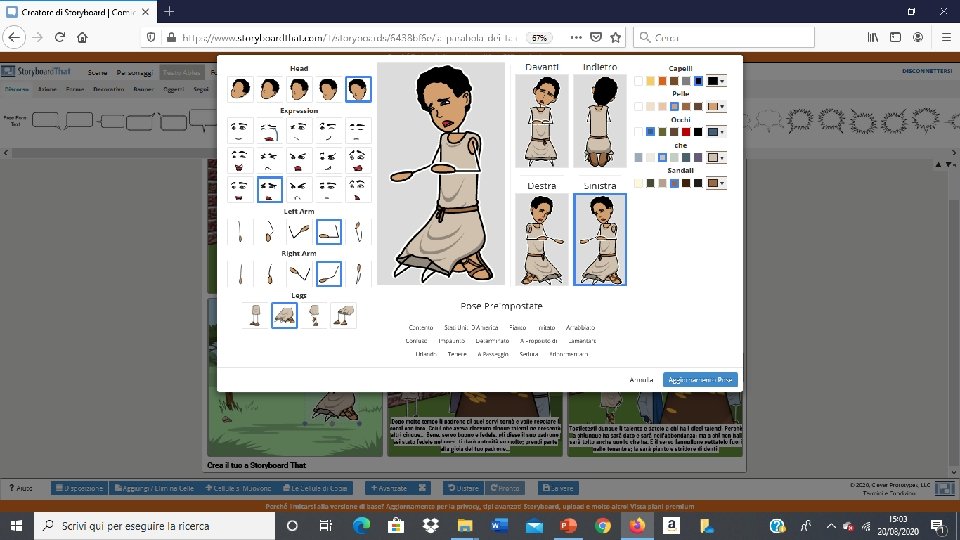
Task: Expand the tunic color dropdown above Sandali
Action: 716,157
